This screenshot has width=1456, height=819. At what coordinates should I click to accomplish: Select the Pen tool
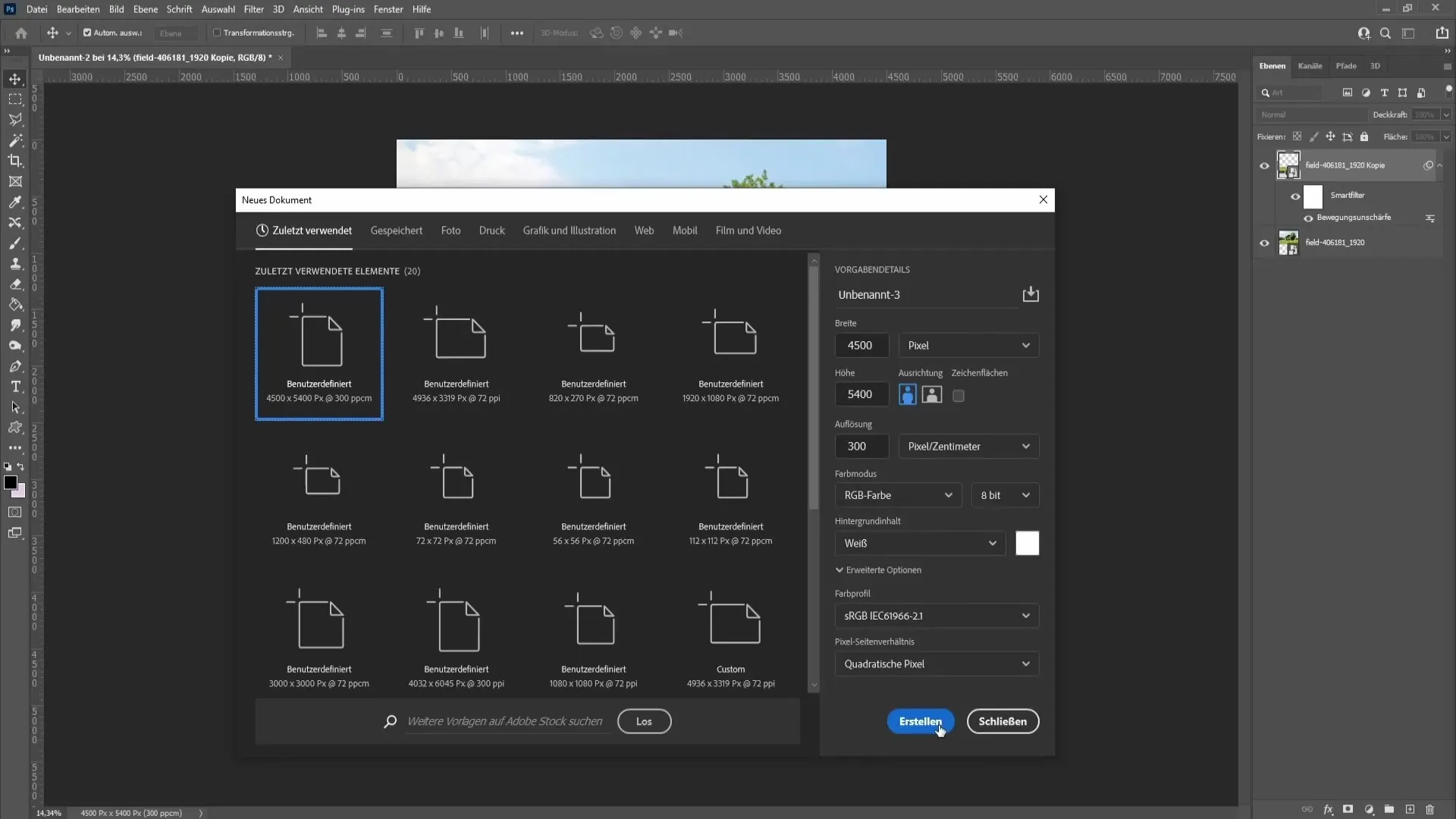click(x=15, y=366)
